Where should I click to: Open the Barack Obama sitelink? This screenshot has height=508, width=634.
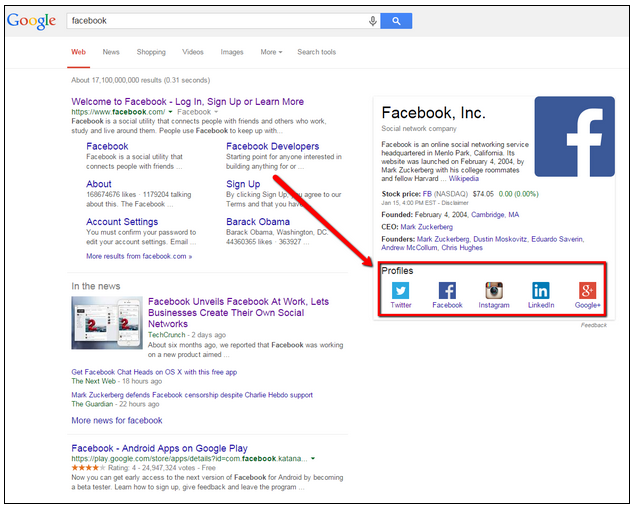[258, 222]
